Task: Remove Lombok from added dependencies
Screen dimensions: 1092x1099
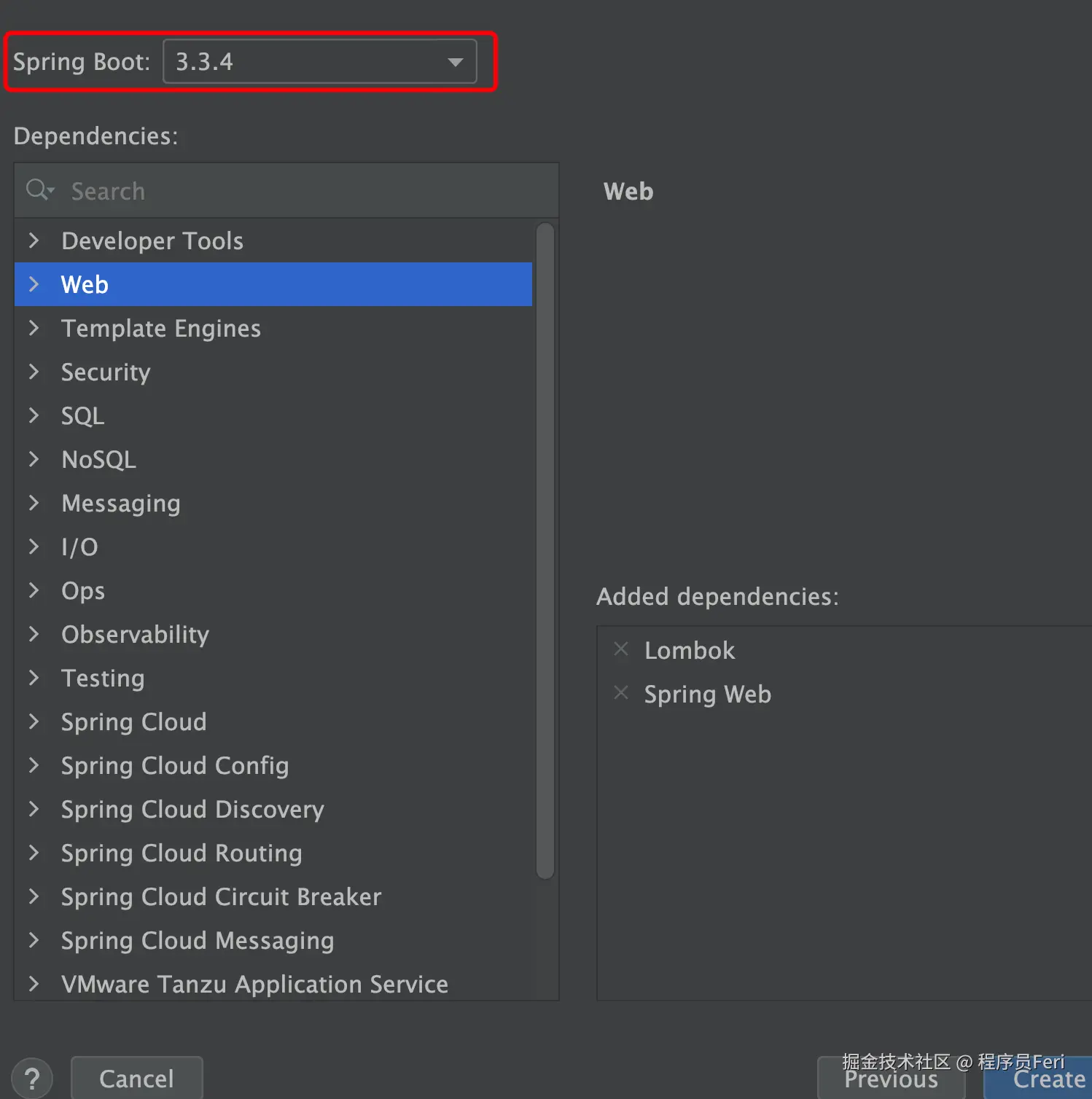Action: (621, 649)
